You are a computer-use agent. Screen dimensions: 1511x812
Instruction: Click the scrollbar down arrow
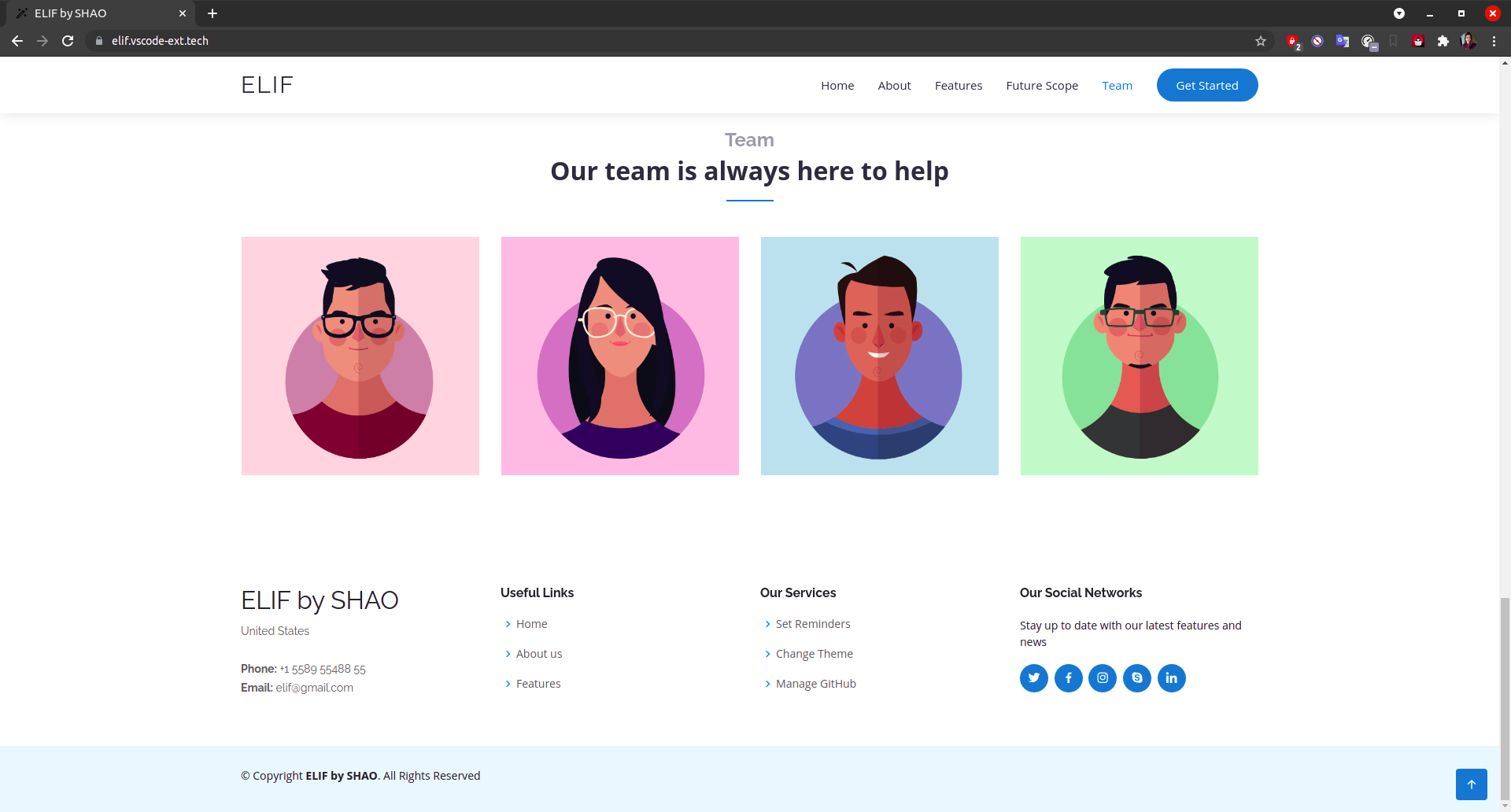[1505, 806]
